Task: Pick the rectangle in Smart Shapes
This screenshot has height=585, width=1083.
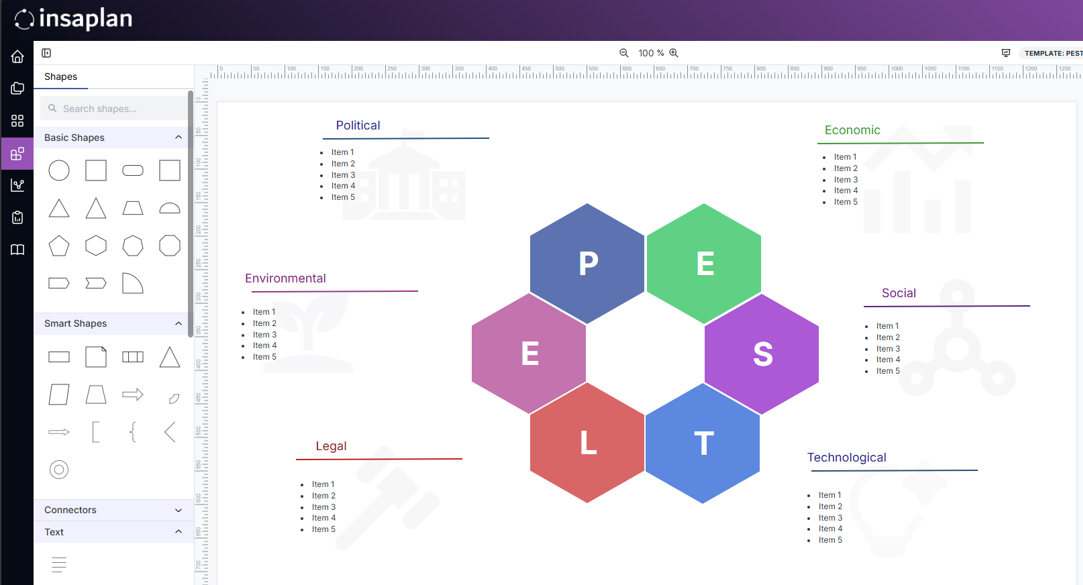Action: (x=59, y=357)
